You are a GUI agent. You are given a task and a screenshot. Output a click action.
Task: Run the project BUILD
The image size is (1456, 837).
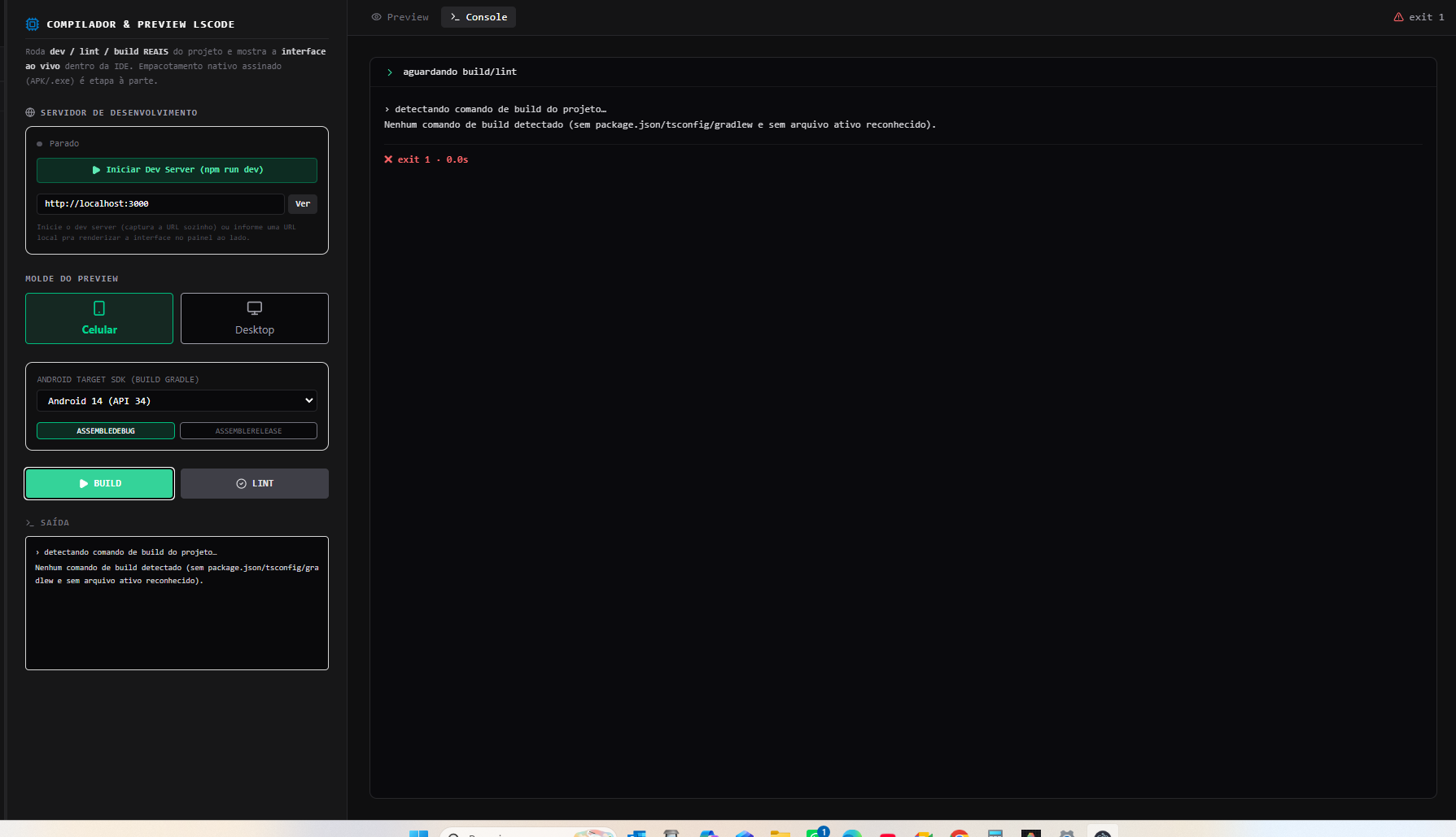pos(99,484)
